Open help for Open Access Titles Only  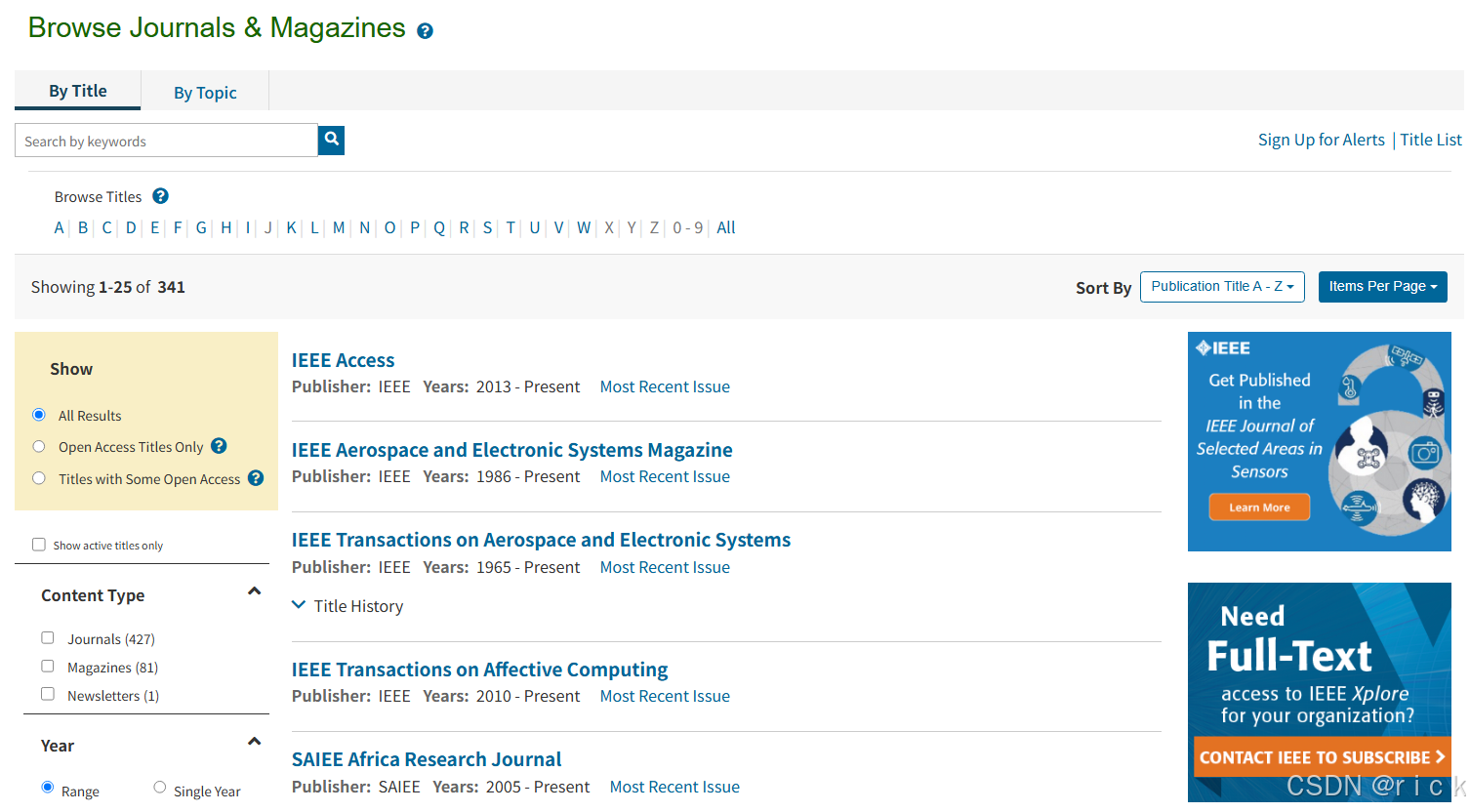pyautogui.click(x=219, y=446)
